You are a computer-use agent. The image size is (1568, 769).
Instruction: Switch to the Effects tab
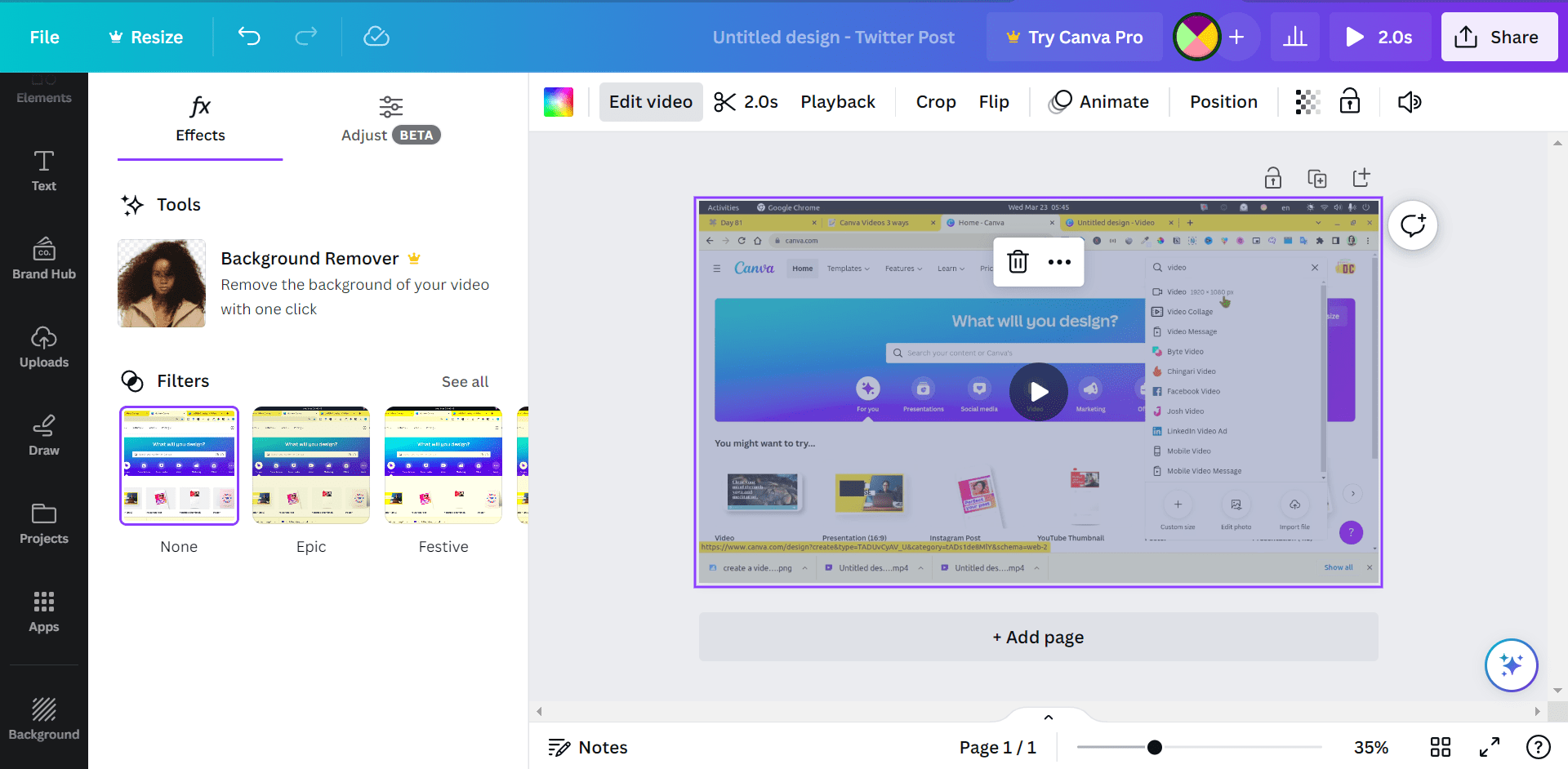coord(200,120)
